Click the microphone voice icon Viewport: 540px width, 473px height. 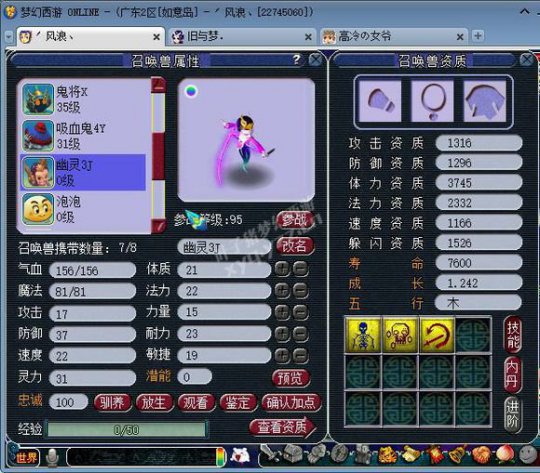(x=52, y=457)
